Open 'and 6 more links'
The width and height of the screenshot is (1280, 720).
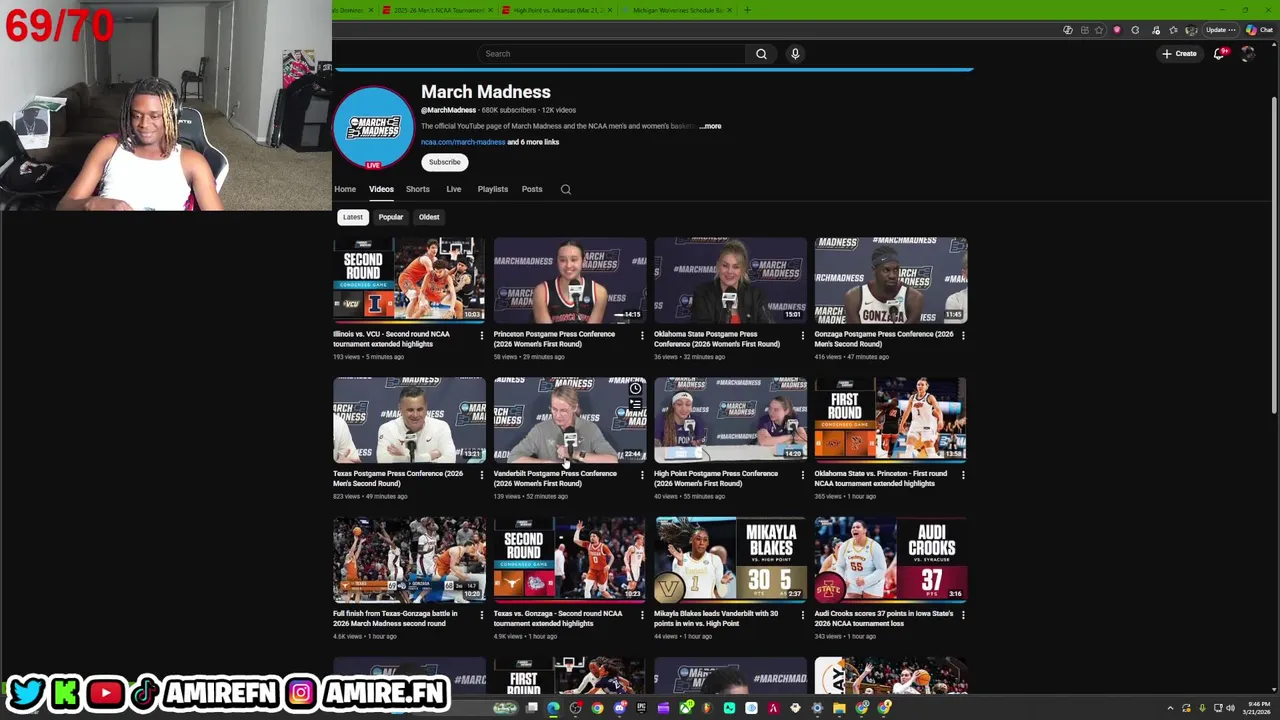(533, 142)
